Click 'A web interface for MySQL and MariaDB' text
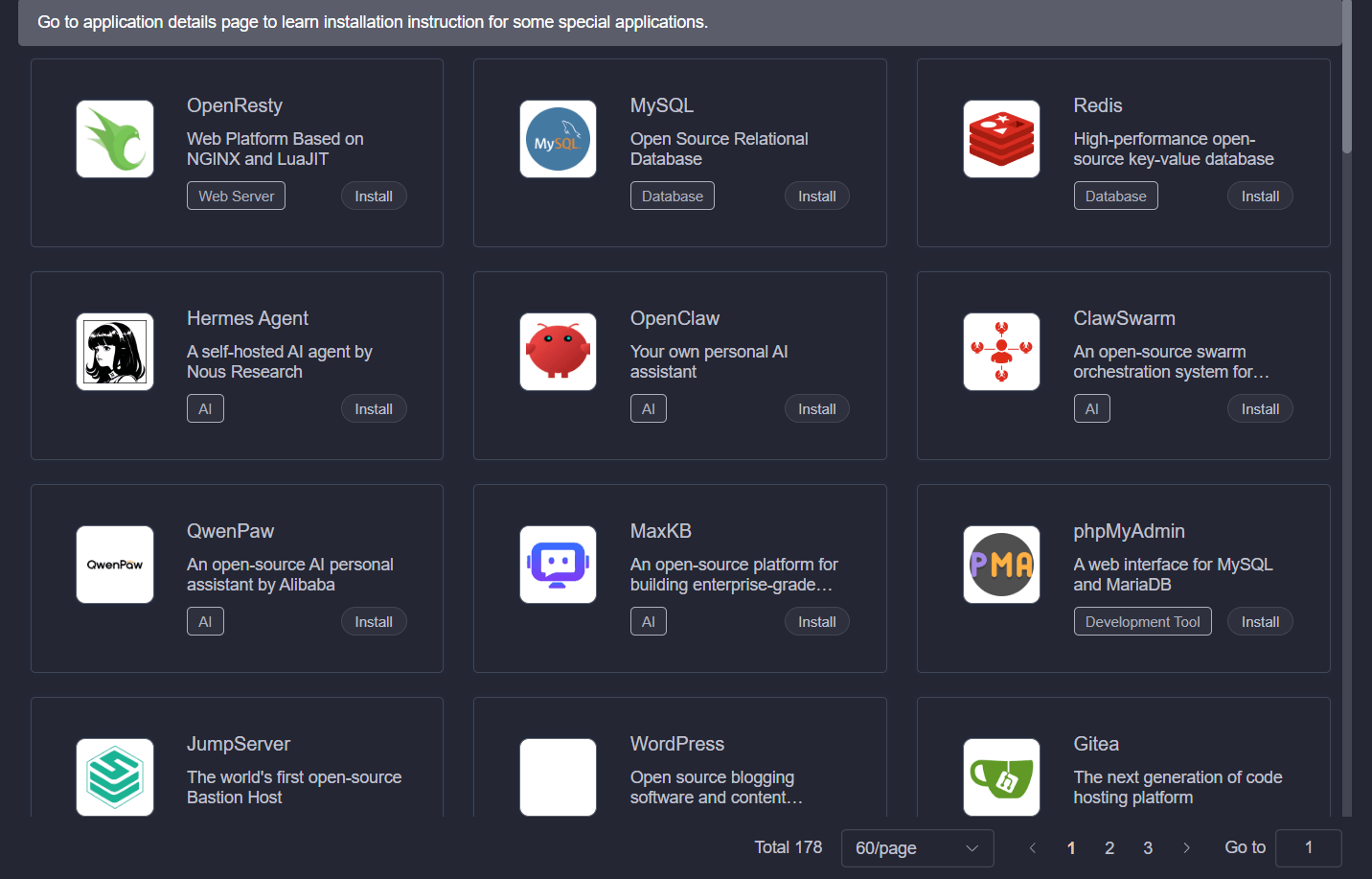Screen dimensions: 1372x879 coord(1173,574)
